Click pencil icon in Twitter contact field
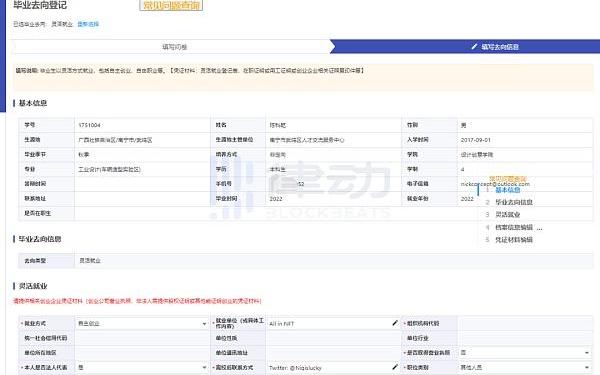Image resolution: width=600 pixels, height=375 pixels. [395, 367]
